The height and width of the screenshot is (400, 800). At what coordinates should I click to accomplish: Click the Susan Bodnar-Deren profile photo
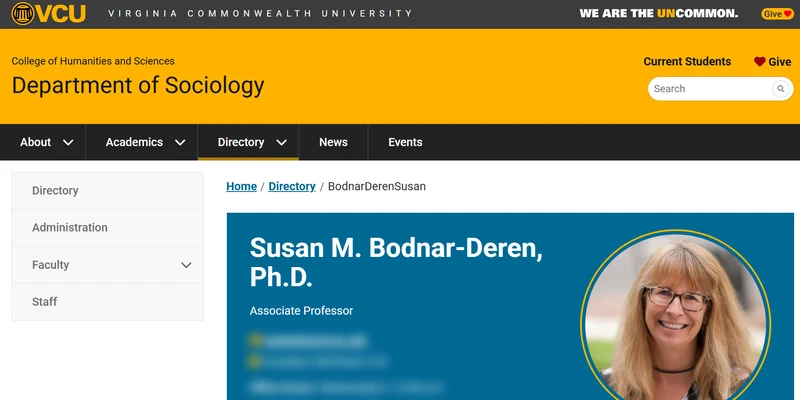(x=675, y=315)
